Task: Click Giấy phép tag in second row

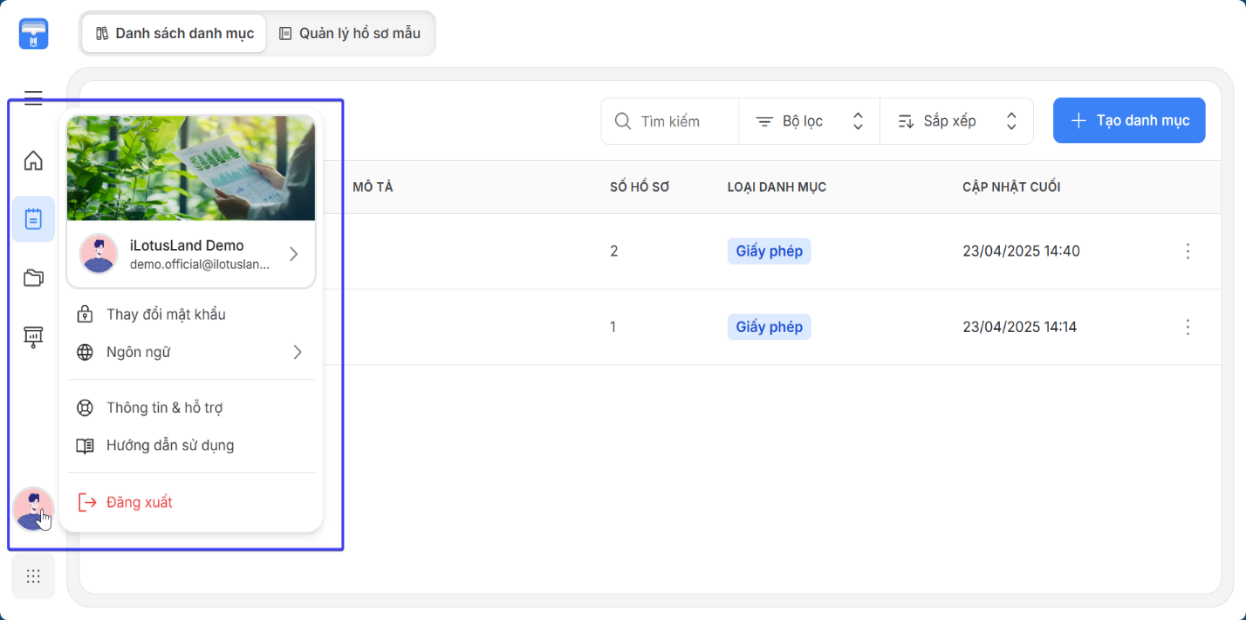Action: 769,327
